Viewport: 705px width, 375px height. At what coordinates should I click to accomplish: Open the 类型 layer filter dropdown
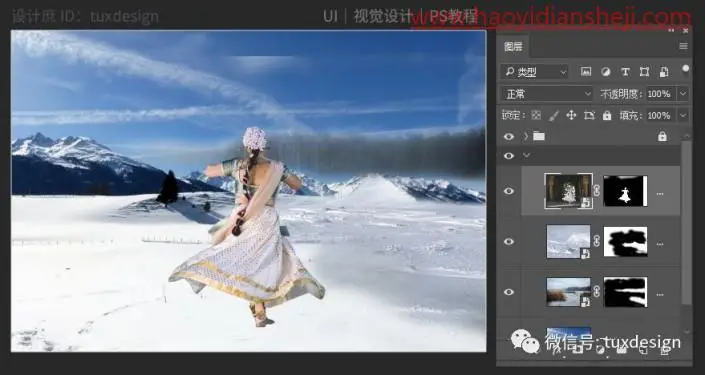click(535, 72)
